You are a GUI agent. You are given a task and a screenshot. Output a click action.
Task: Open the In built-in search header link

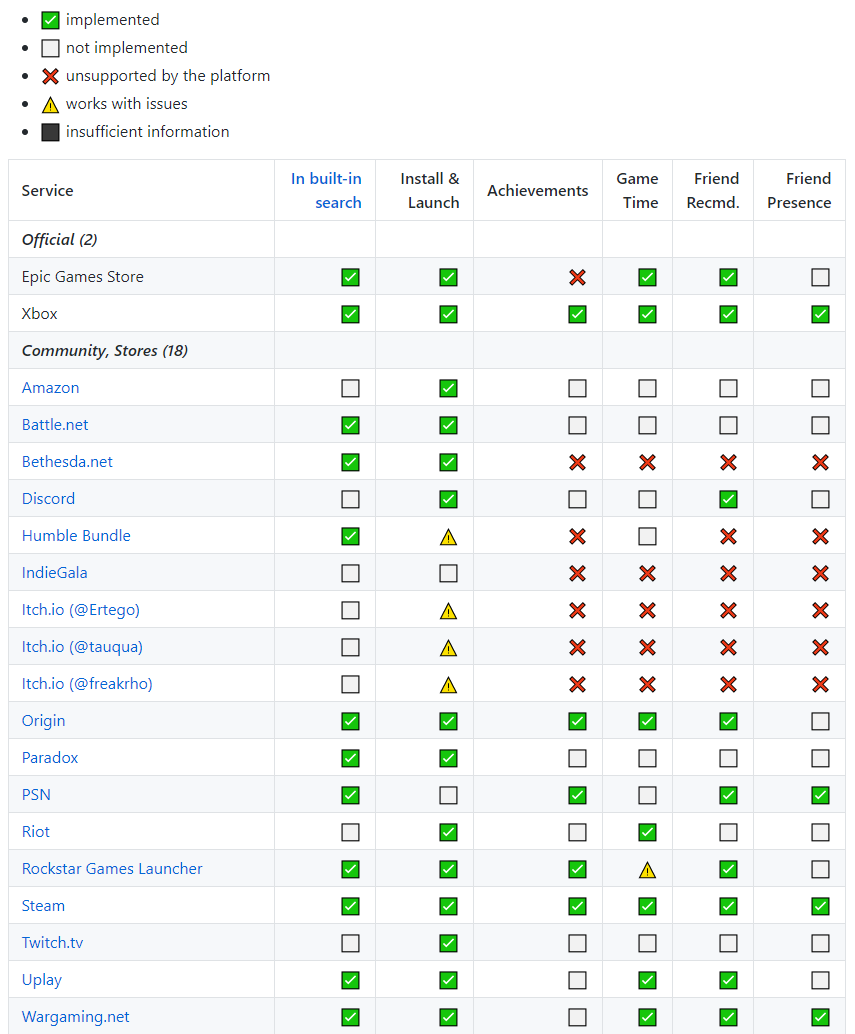click(326, 190)
